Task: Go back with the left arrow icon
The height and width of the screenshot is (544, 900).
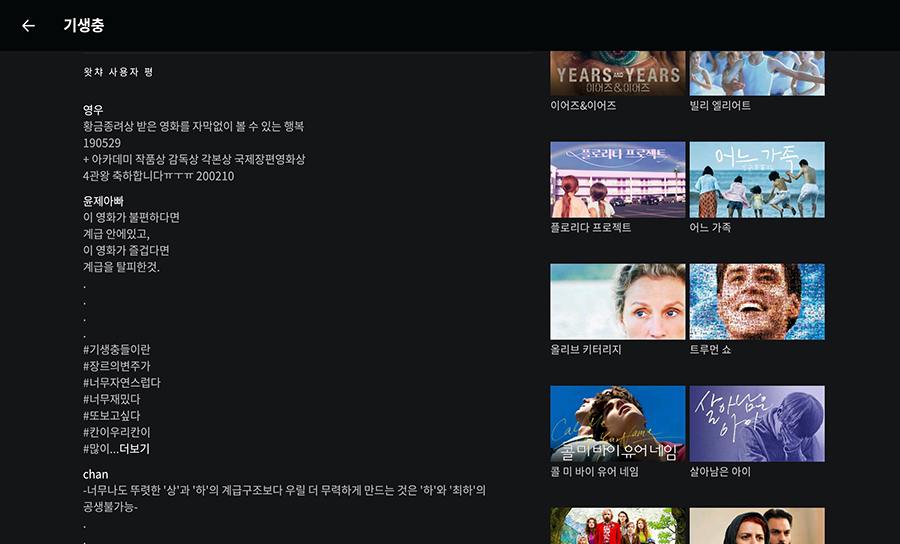Action: [x=28, y=25]
